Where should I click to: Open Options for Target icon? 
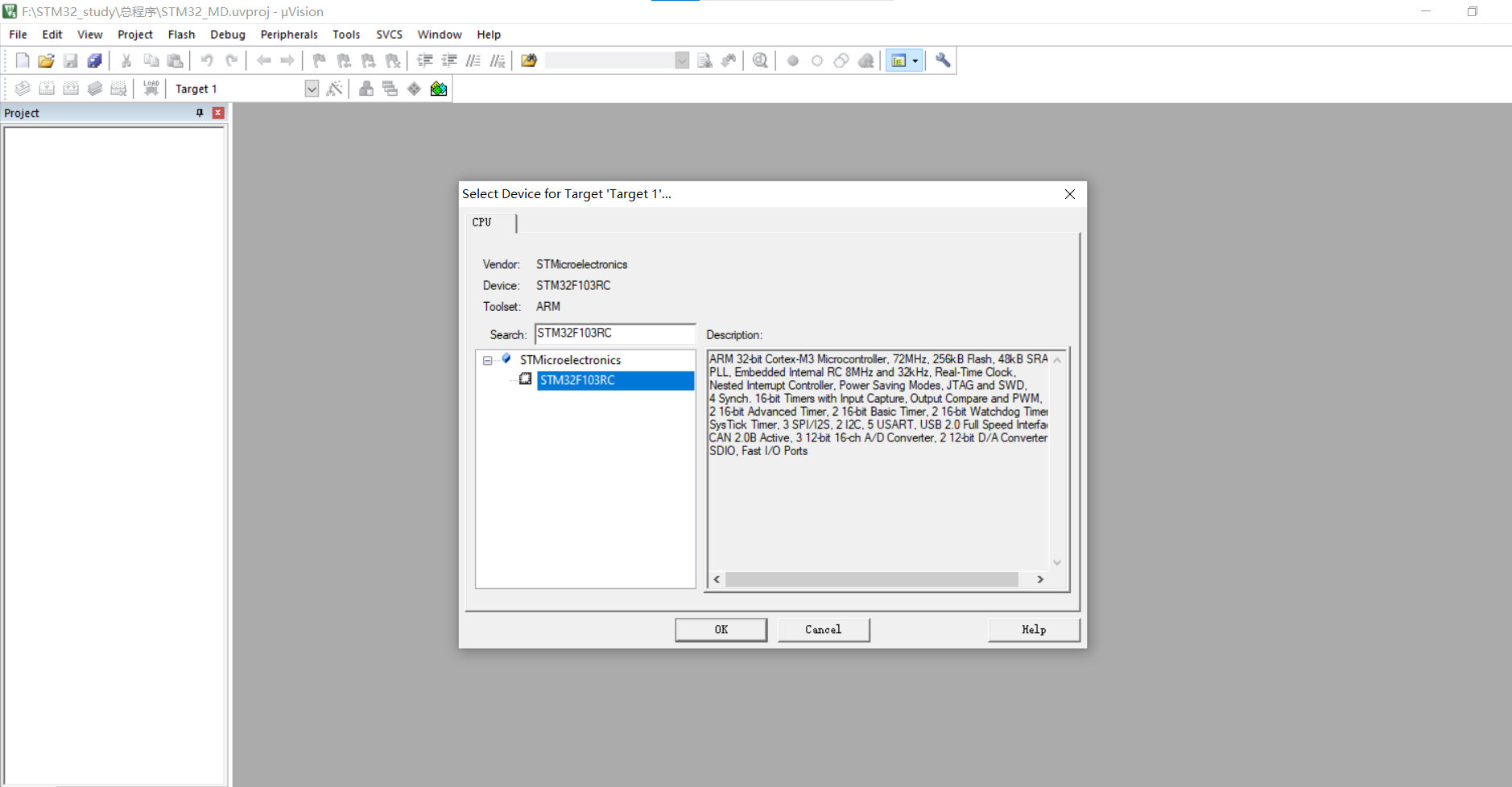pyautogui.click(x=335, y=89)
